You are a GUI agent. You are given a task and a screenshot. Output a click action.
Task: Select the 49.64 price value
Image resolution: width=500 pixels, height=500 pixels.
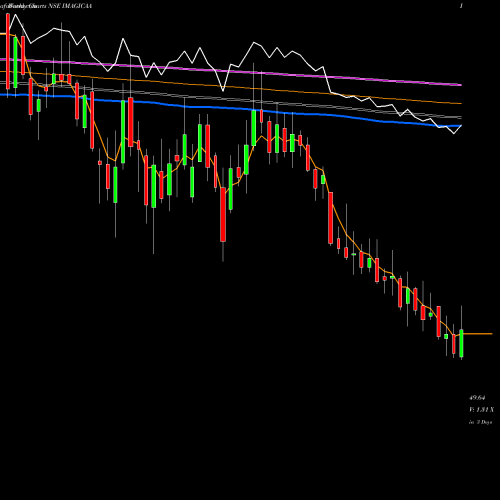477,398
